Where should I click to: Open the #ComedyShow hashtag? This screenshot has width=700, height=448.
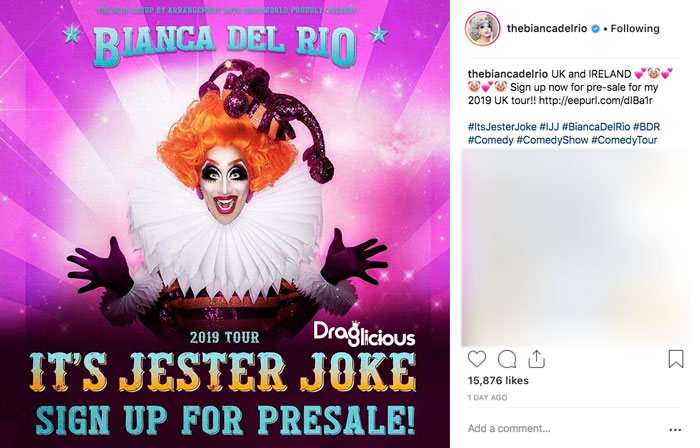[x=552, y=140]
